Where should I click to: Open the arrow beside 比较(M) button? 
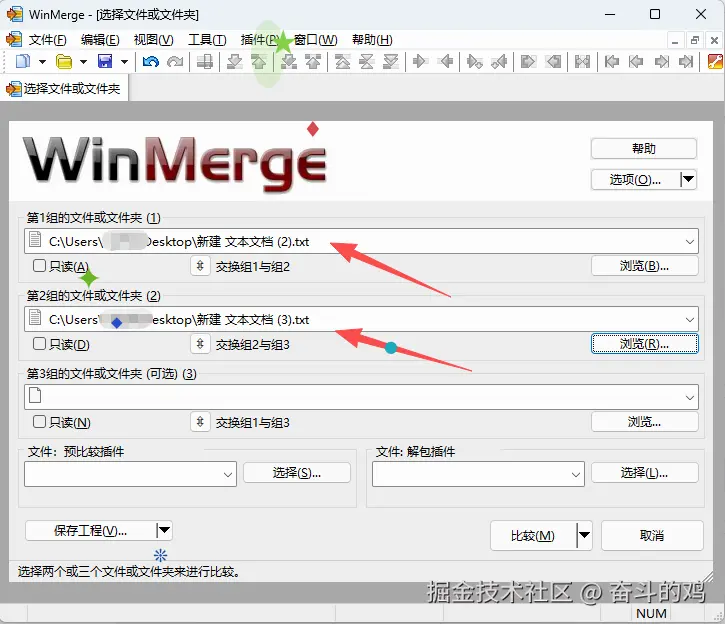[584, 535]
